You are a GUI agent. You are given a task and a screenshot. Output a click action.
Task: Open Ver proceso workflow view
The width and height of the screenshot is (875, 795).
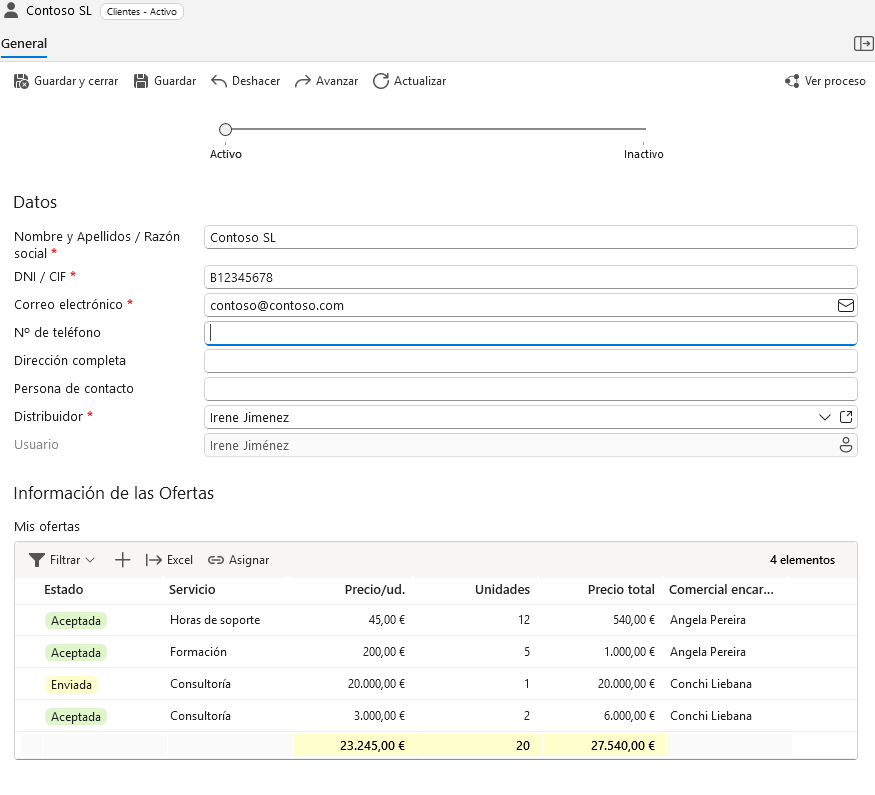click(825, 81)
